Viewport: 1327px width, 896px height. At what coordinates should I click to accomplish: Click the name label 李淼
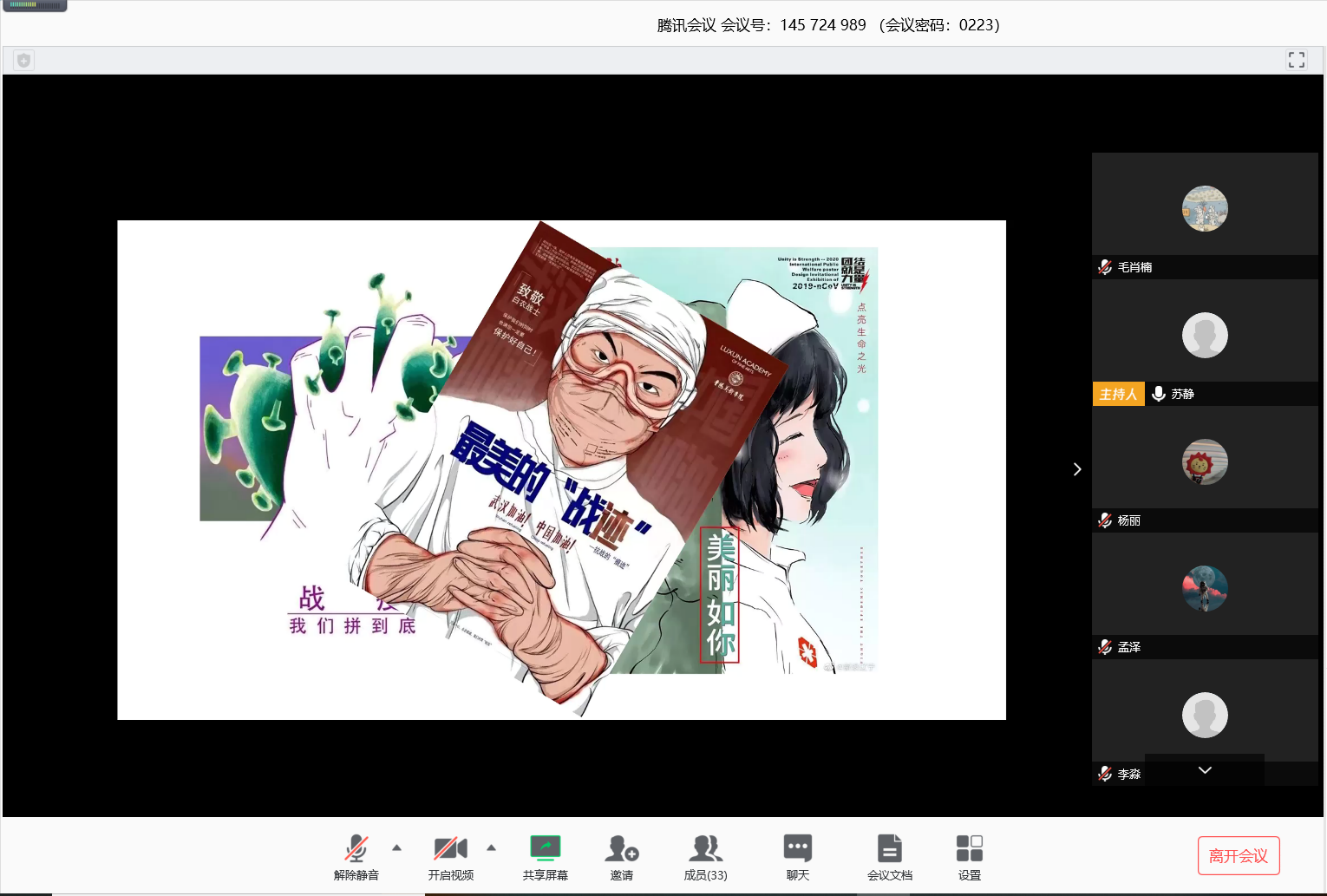[x=1129, y=774]
